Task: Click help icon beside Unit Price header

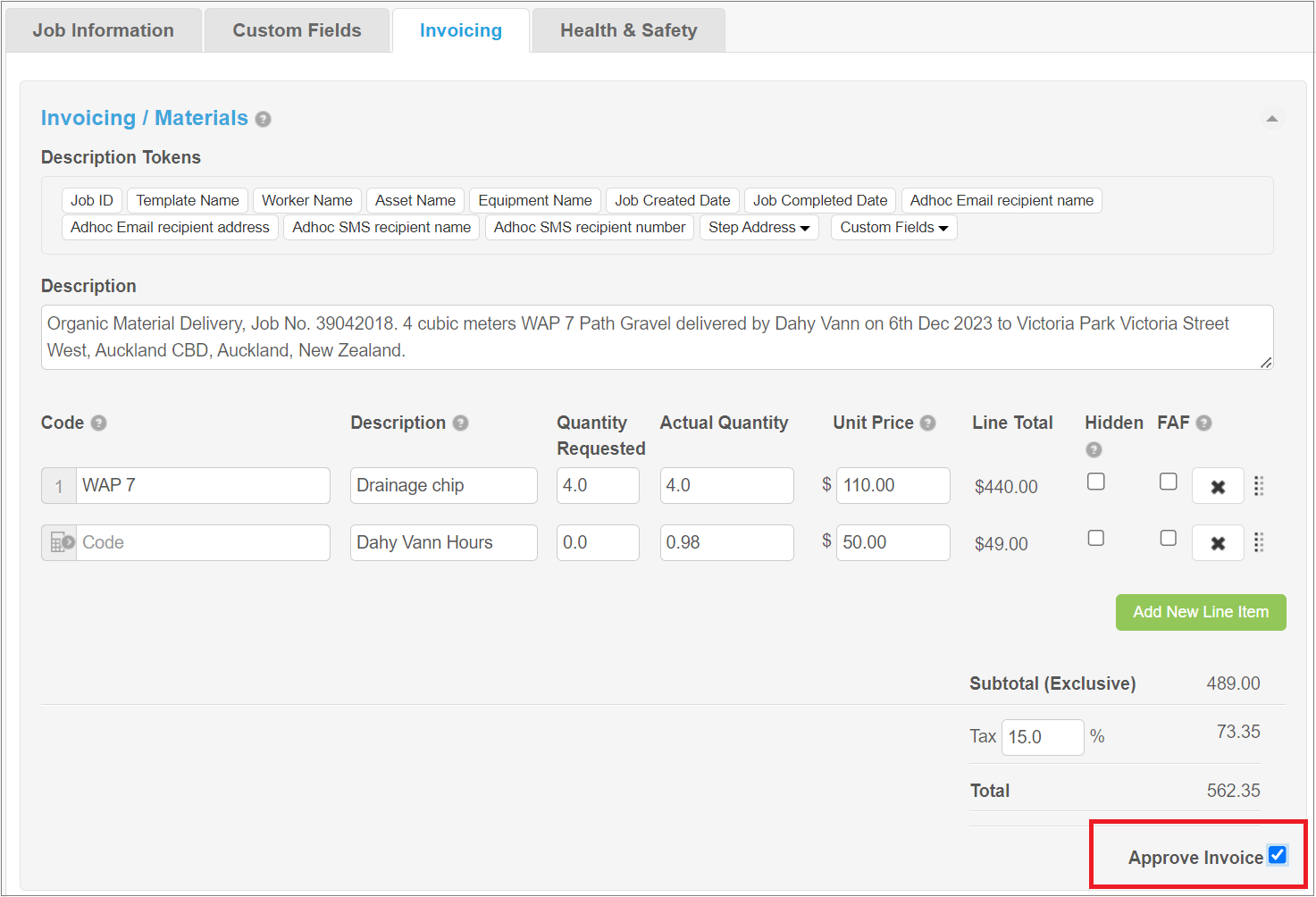Action: click(x=928, y=423)
